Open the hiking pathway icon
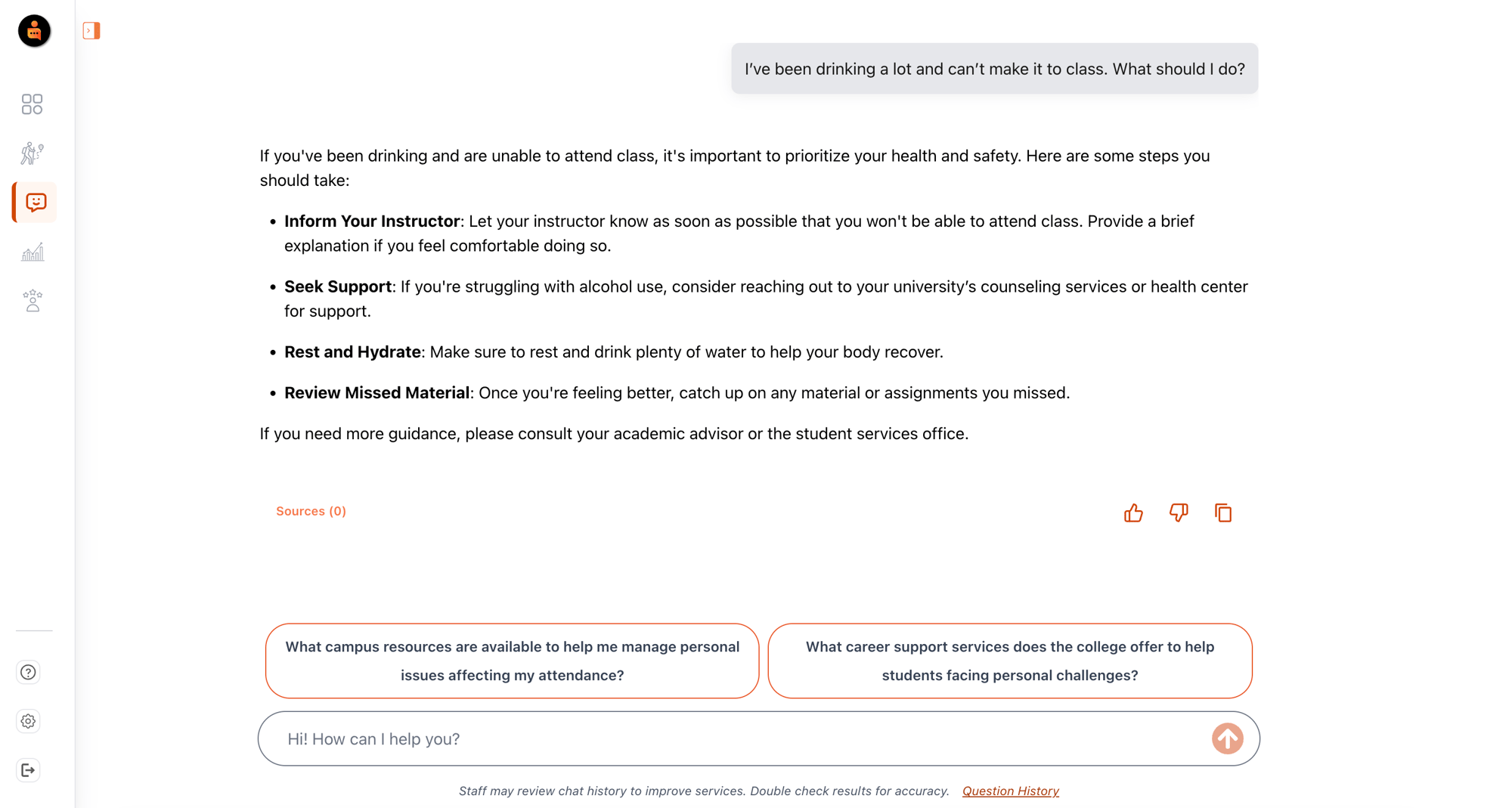Screen dimensions: 1512x808 tap(33, 153)
